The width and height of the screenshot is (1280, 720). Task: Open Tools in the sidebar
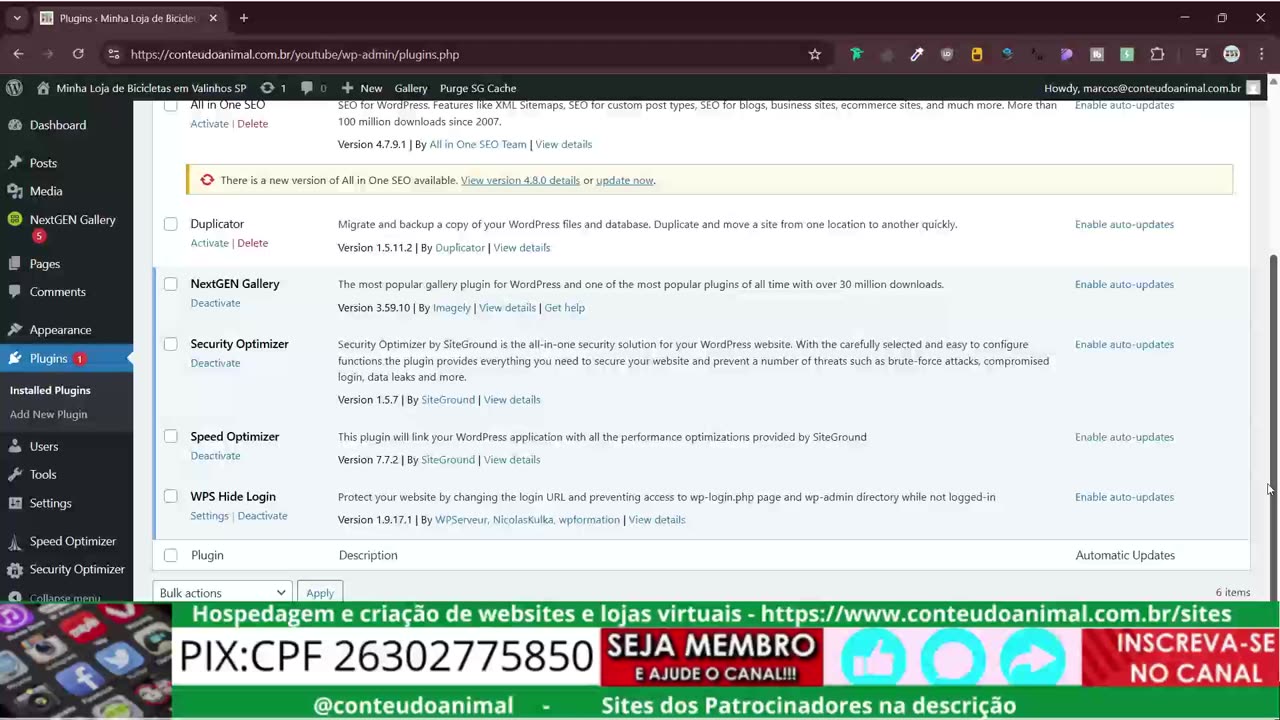point(43,475)
